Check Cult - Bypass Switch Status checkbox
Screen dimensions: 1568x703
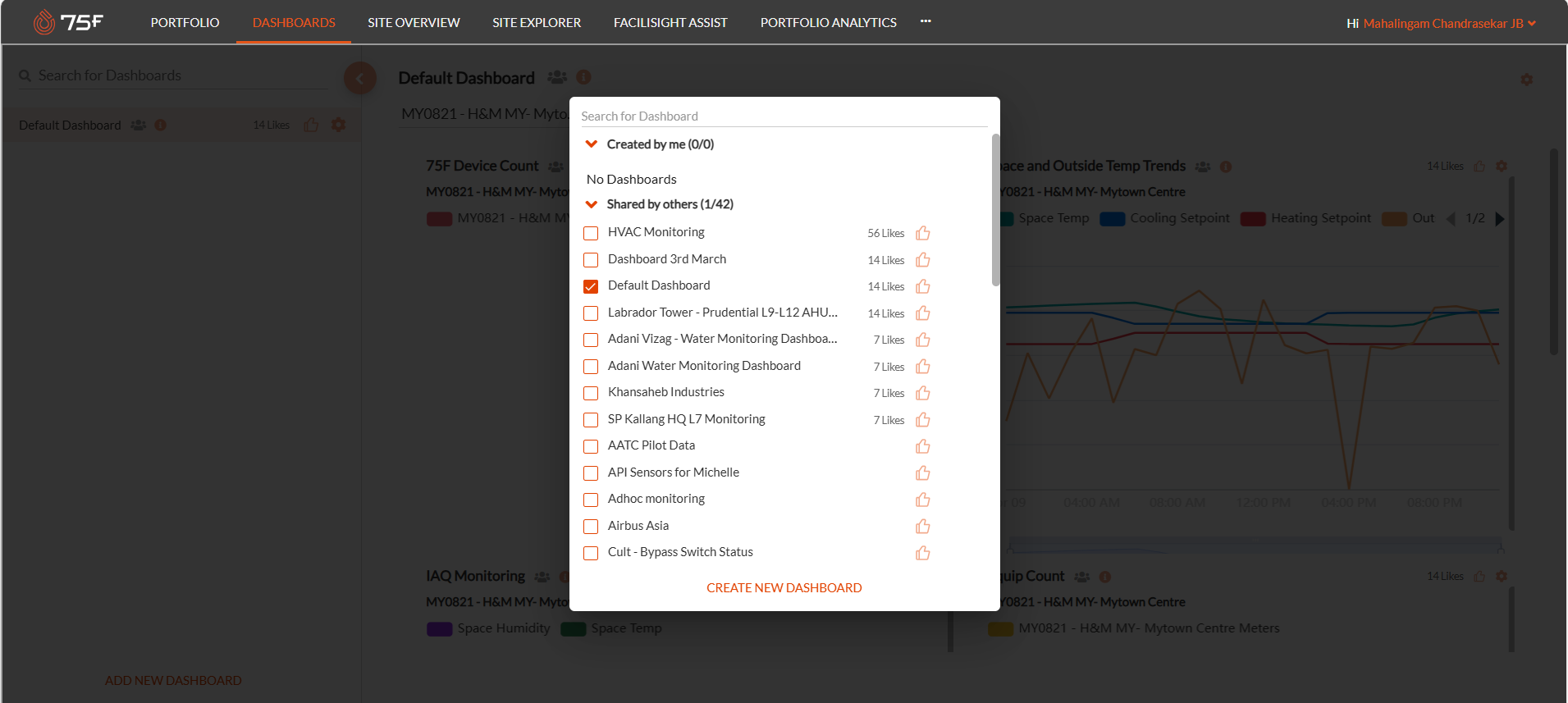tap(591, 553)
